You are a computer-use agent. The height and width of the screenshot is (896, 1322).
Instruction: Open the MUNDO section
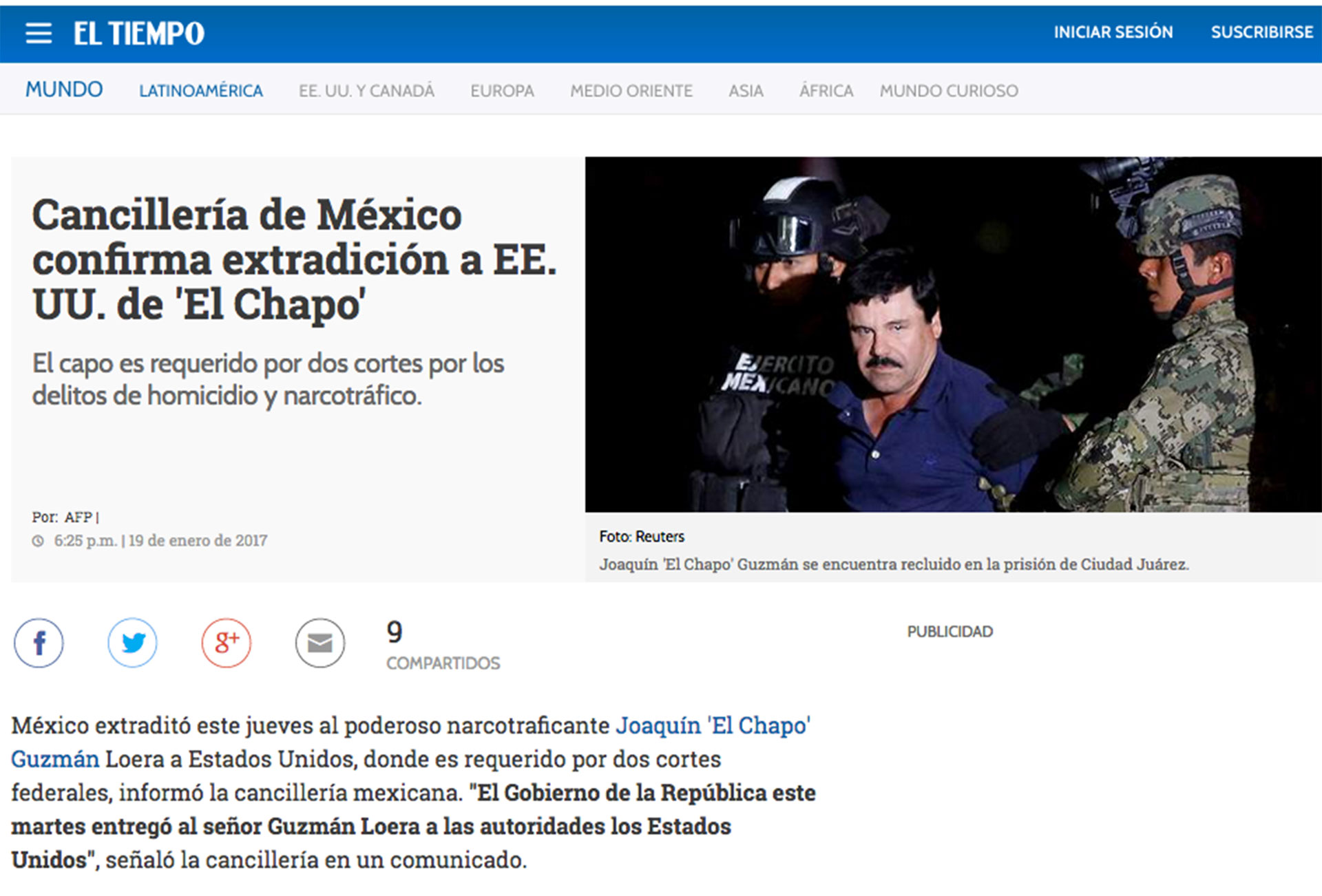64,89
